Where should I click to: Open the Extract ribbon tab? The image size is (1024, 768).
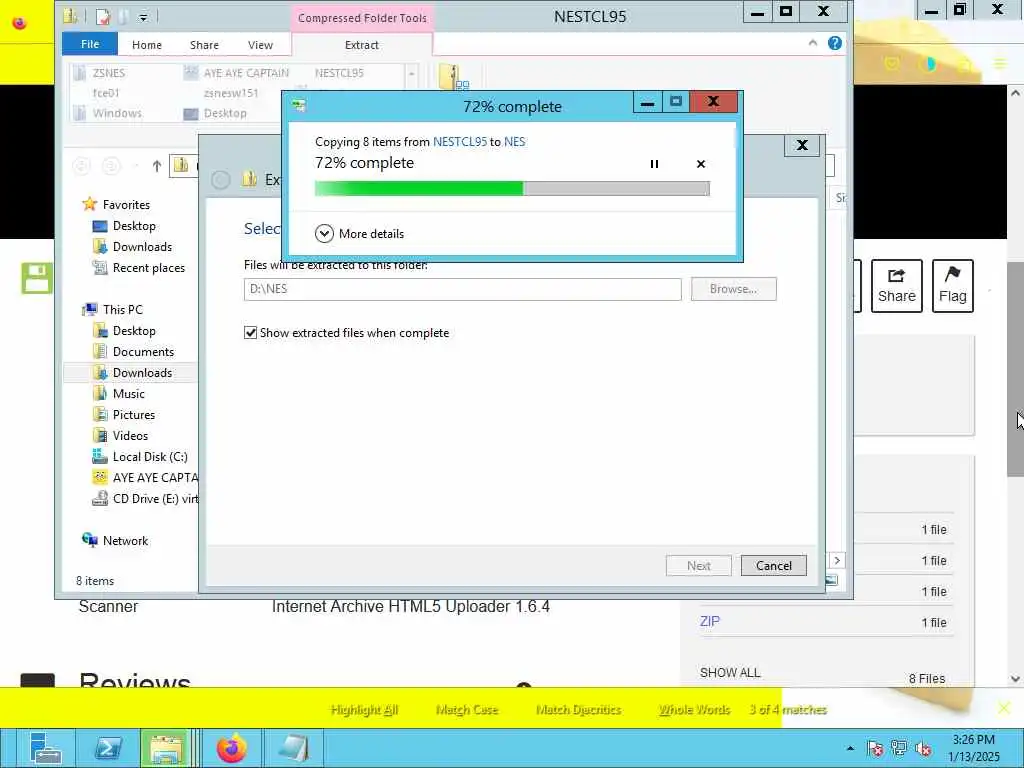(362, 45)
